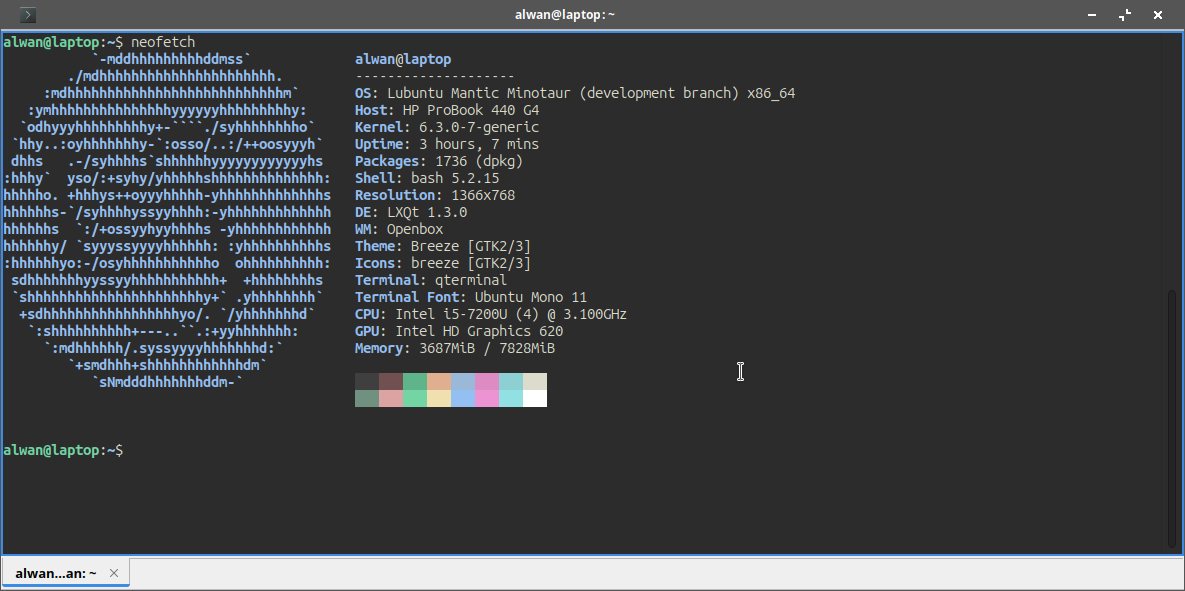Click the Resolution value 1366x768
This screenshot has height=591, width=1185.
click(483, 195)
